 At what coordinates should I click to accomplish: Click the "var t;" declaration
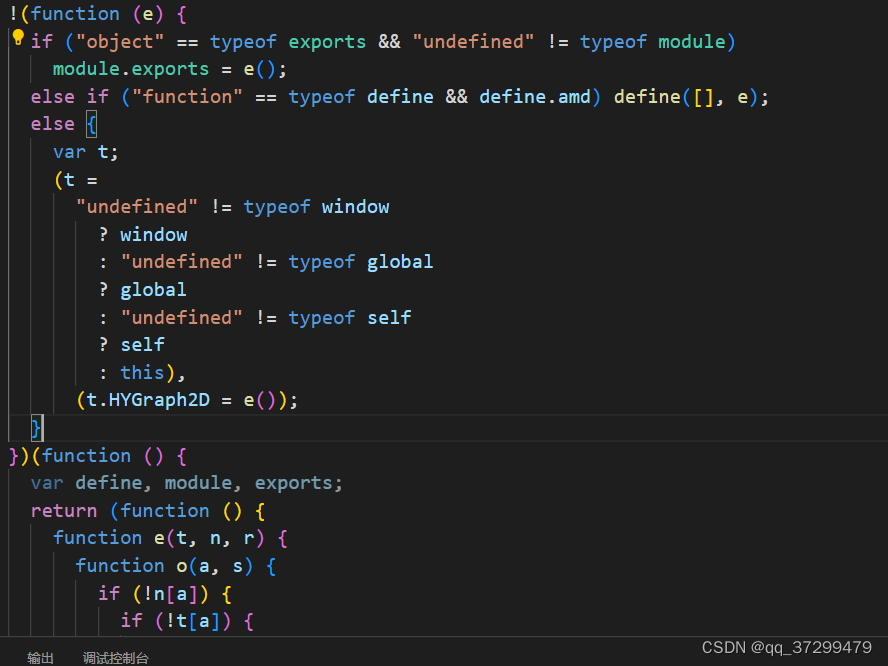point(86,152)
